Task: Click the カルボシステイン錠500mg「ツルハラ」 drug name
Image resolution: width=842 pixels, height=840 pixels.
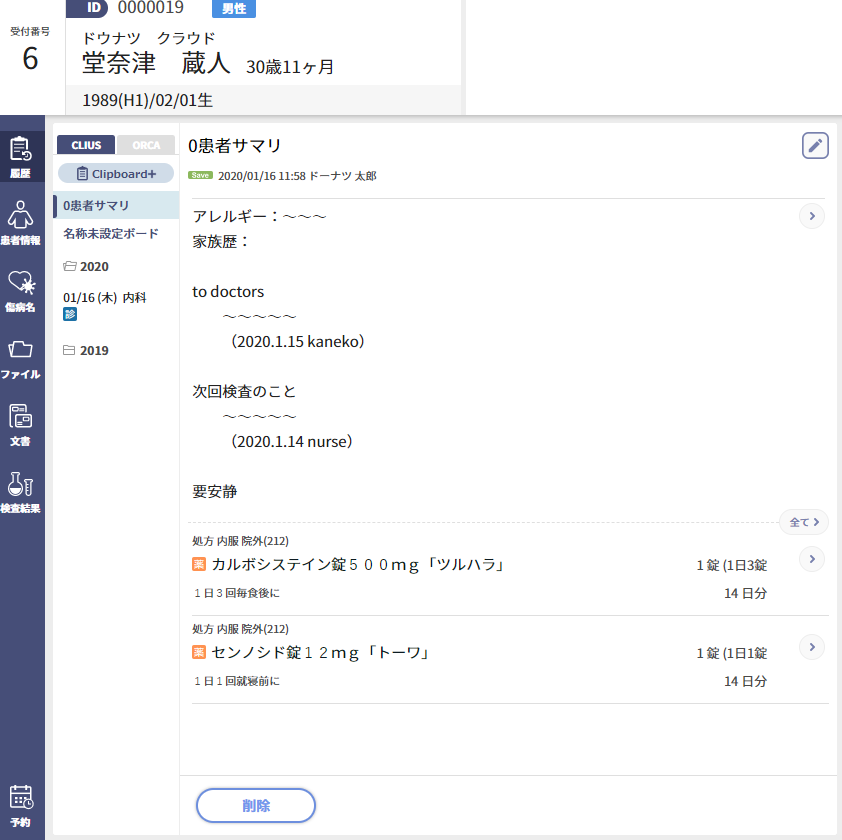Action: click(358, 564)
